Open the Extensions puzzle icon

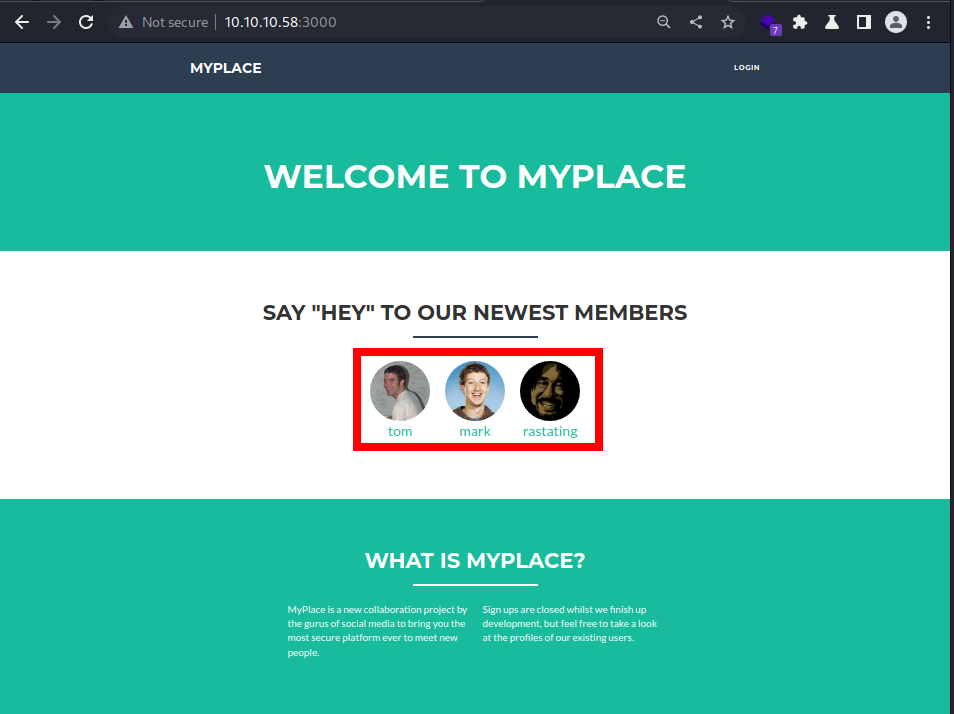pyautogui.click(x=800, y=23)
